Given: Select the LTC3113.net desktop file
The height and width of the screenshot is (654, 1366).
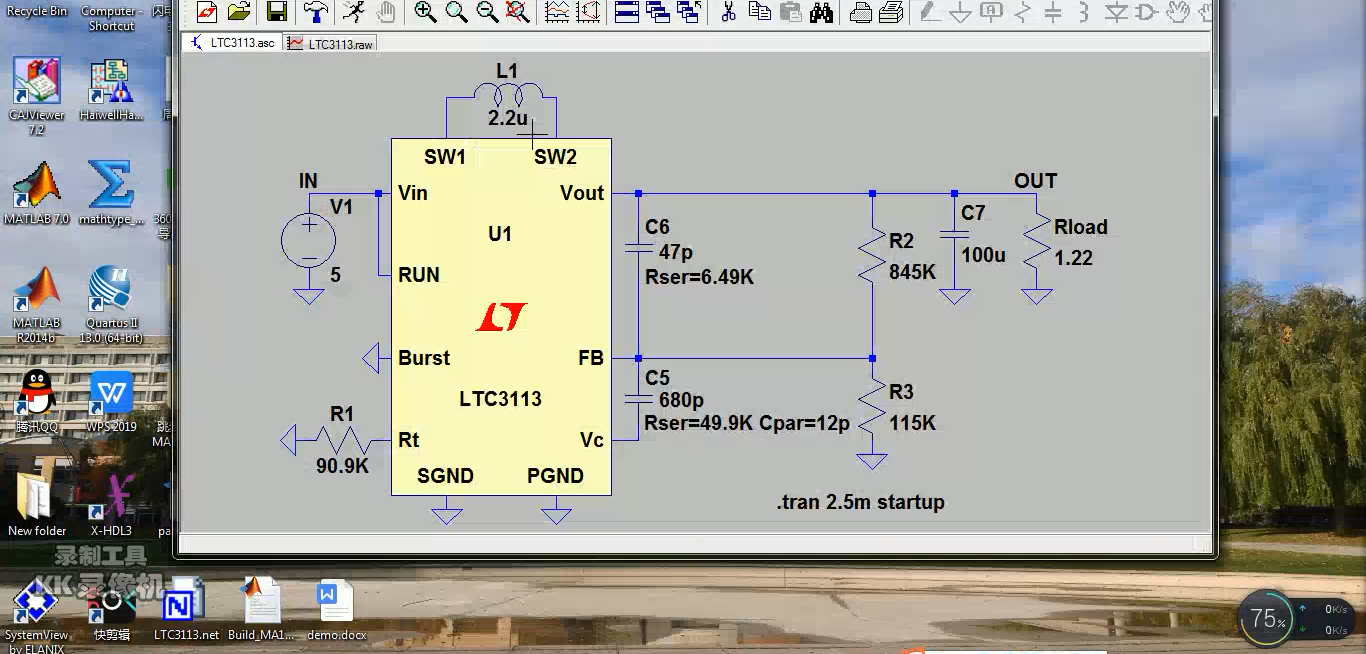Looking at the screenshot, I should [186, 609].
